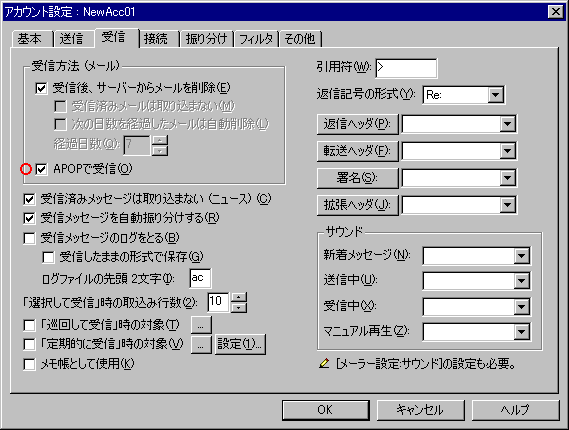Click the browse button beside 「定期的に受信」時の対象
569x430 pixels.
(x=201, y=344)
